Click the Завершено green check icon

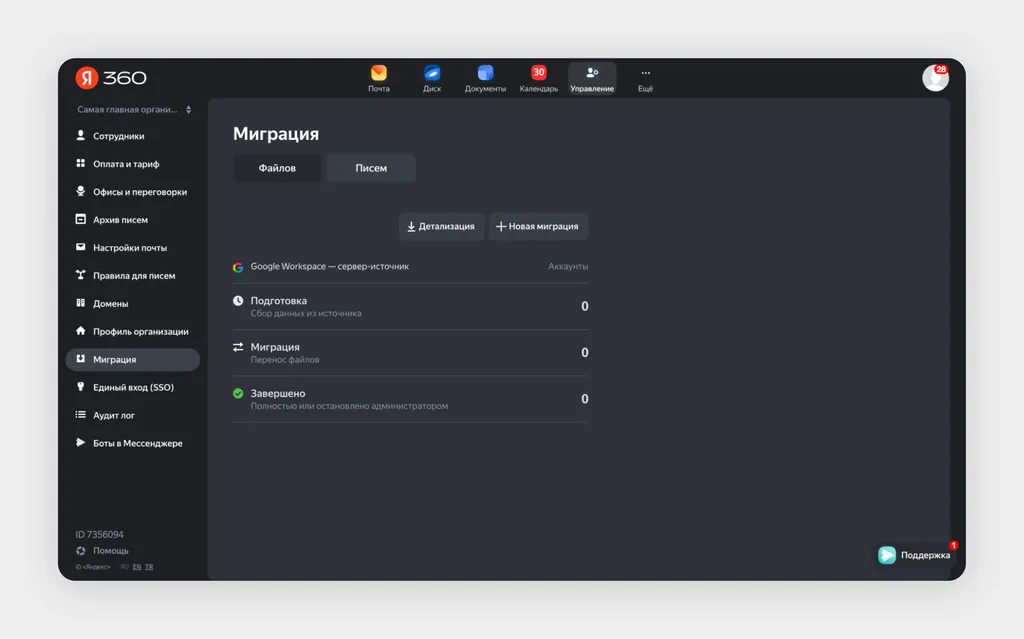click(238, 393)
